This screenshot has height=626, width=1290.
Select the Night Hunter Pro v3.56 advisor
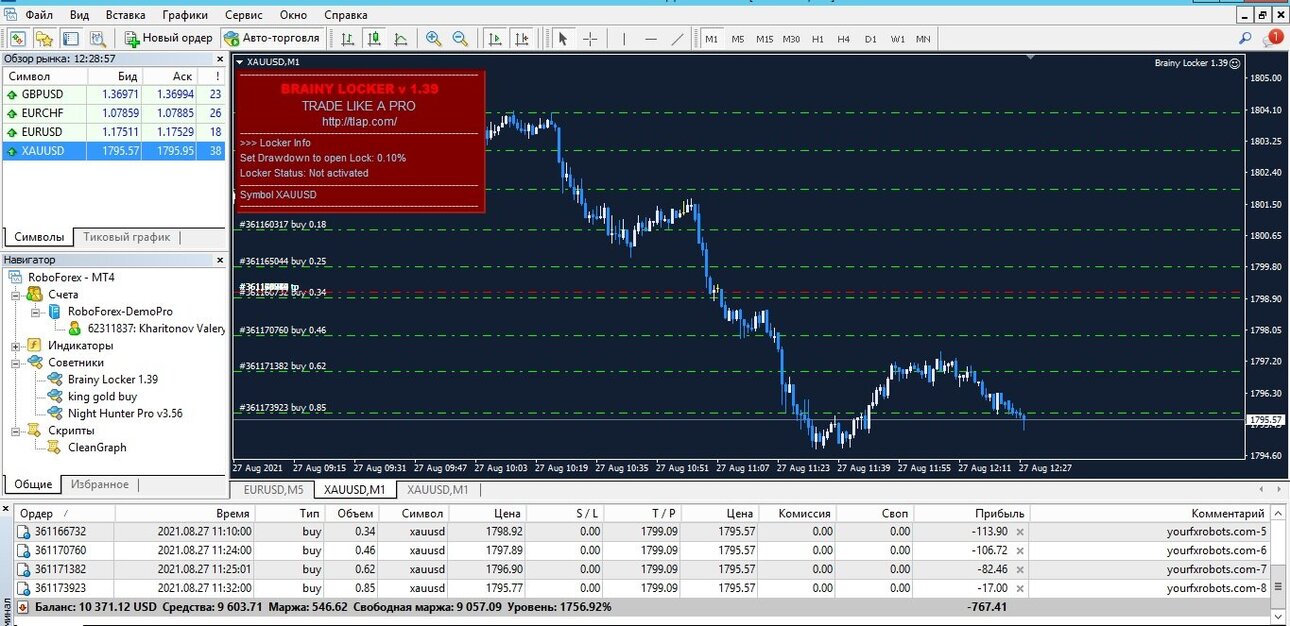pyautogui.click(x=125, y=413)
